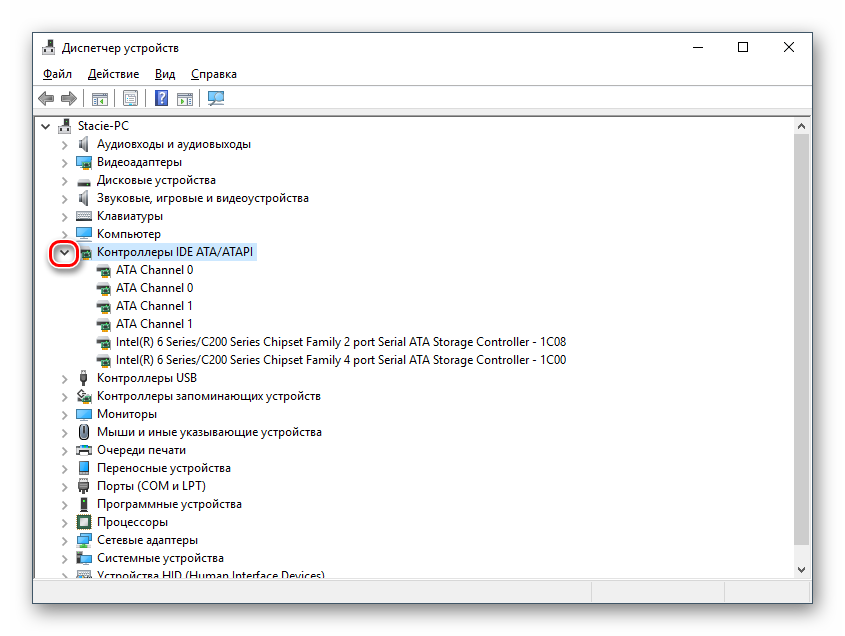845x636 pixels.
Task: Click the Диспетчер устройств title bar icon
Action: pyautogui.click(x=49, y=47)
